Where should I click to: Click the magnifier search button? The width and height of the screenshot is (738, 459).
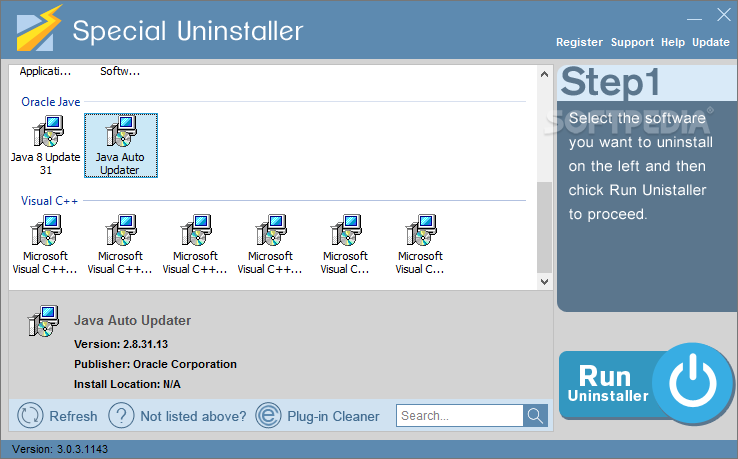pos(535,416)
